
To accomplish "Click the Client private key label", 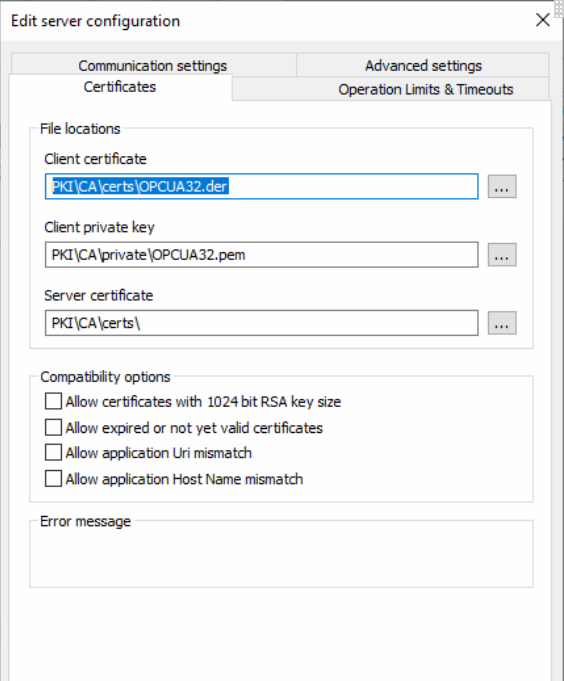I will coord(99,227).
